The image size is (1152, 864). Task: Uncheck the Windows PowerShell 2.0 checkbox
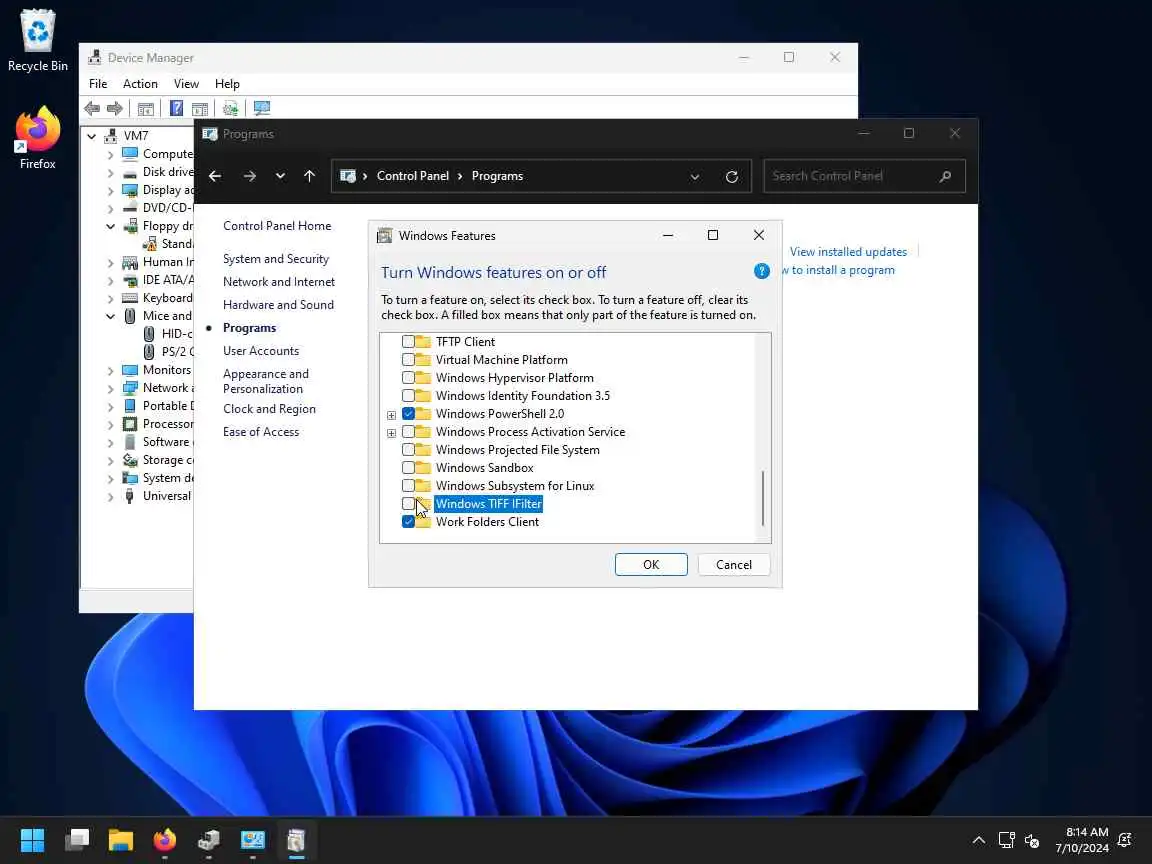(408, 414)
